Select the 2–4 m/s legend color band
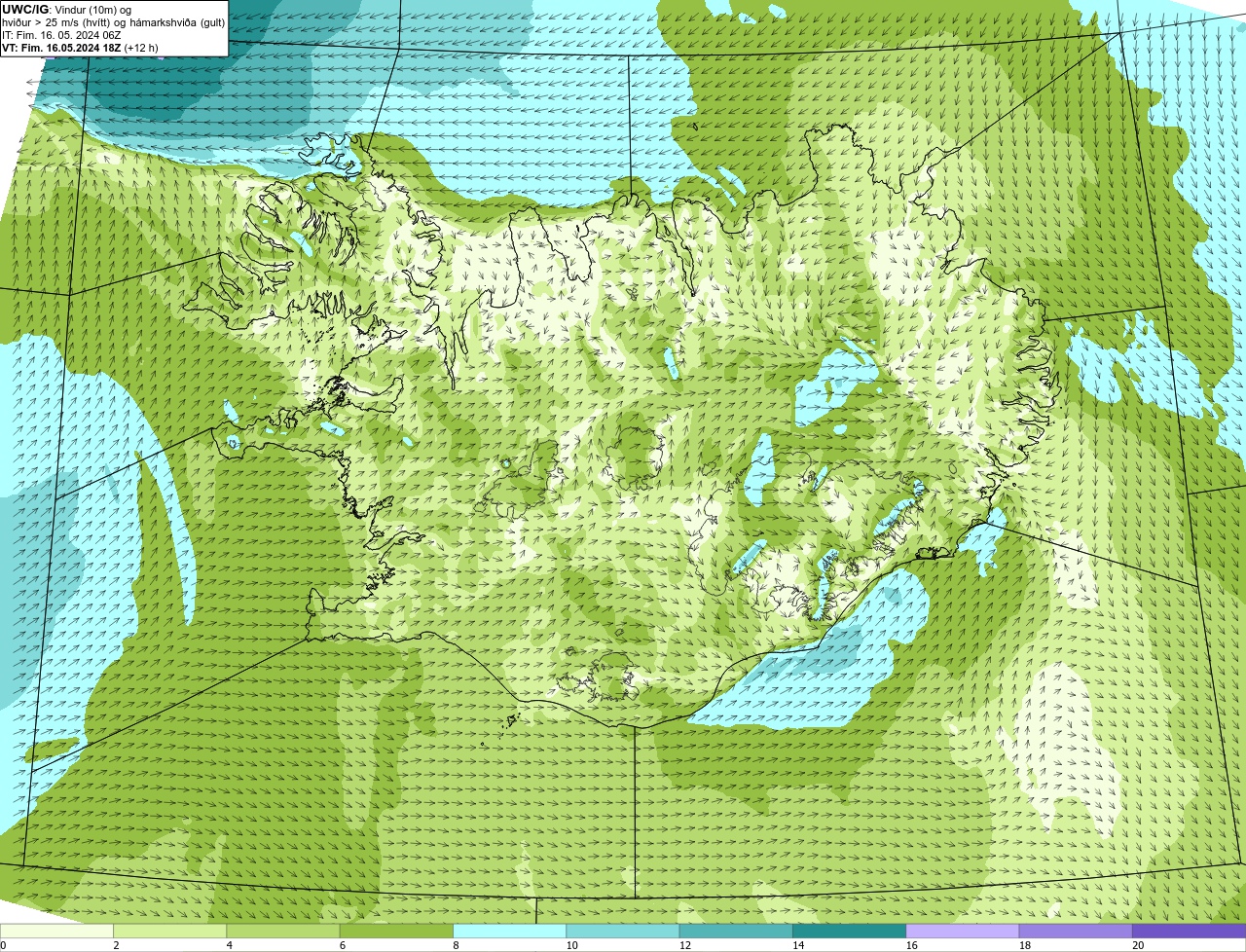 pyautogui.click(x=170, y=931)
